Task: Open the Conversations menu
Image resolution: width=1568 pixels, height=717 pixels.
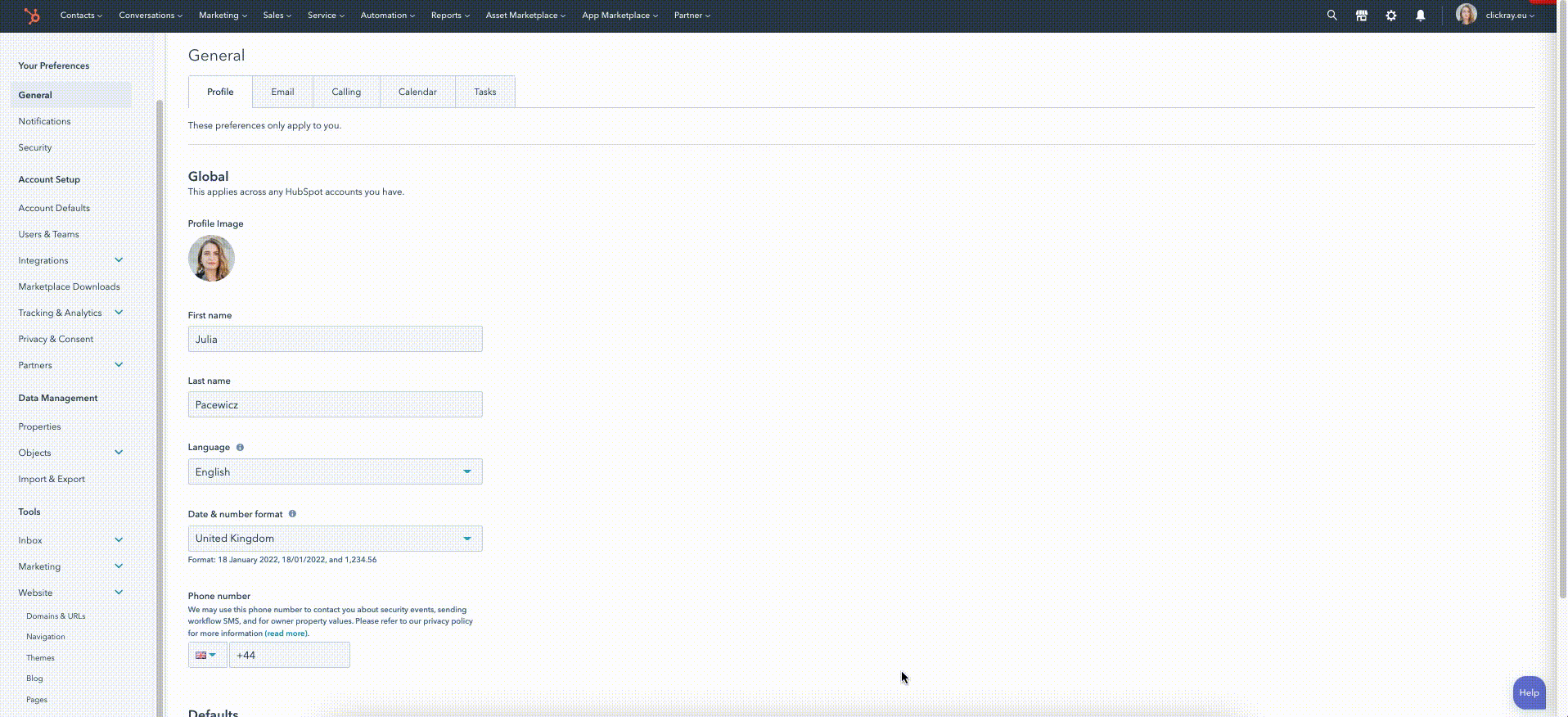Action: (151, 16)
